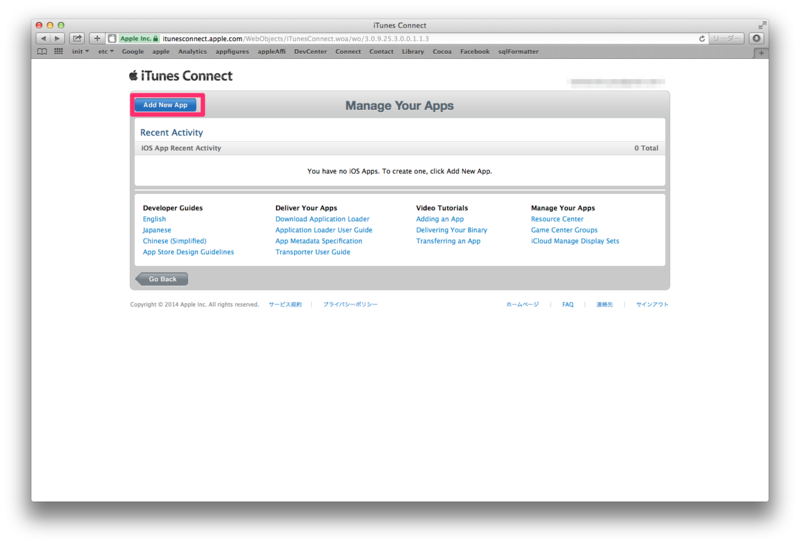Open the appfigures bookmark
Viewport: 800px width, 545px height.
click(232, 52)
